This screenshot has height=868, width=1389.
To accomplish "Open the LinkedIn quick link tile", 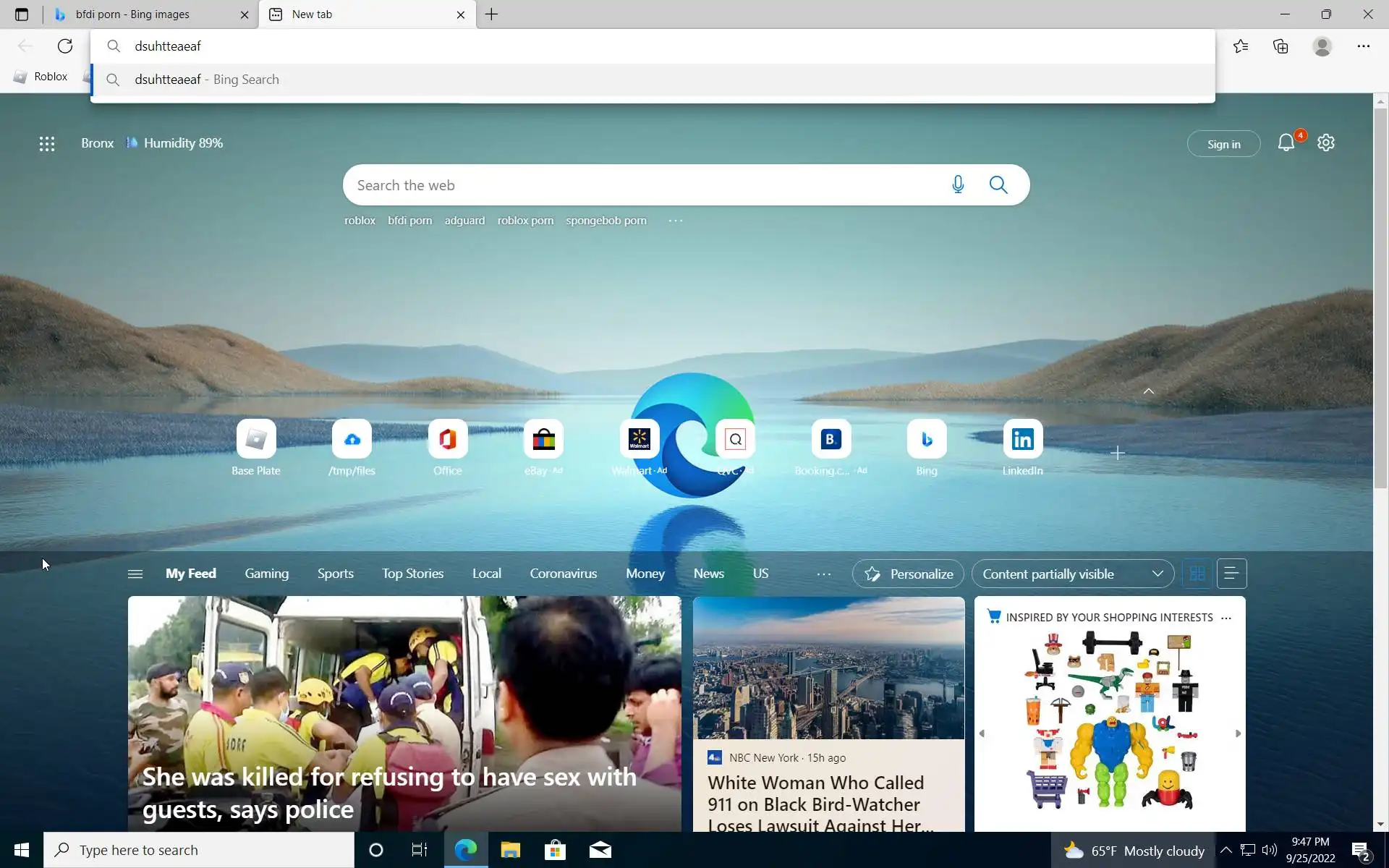I will (1022, 440).
